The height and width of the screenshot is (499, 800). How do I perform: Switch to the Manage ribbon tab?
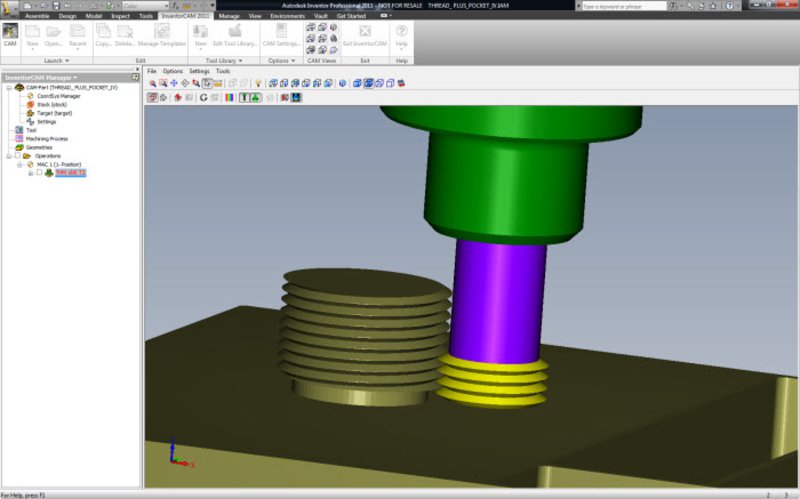229,16
